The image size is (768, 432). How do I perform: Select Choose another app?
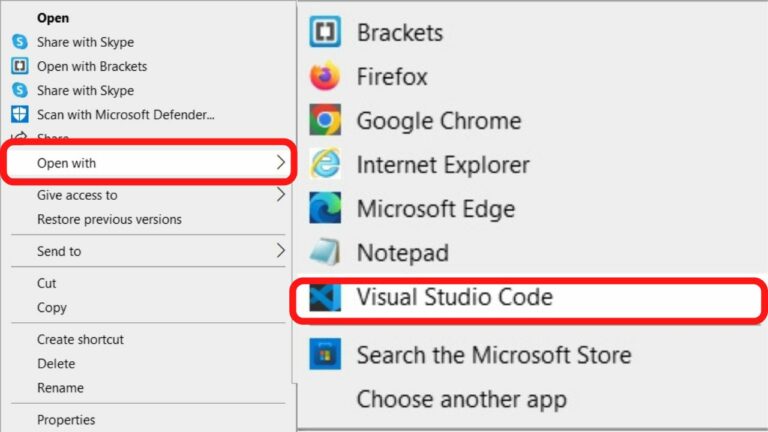tap(461, 400)
